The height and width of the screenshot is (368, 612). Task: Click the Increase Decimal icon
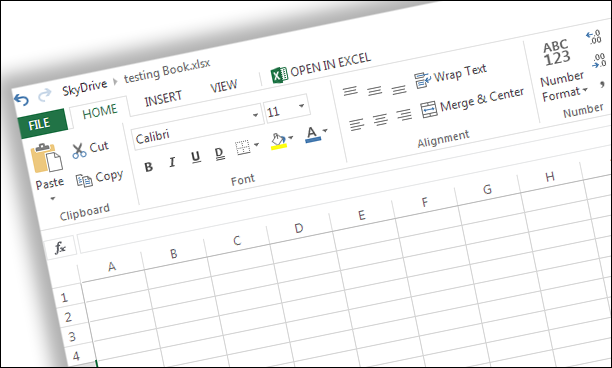pos(594,38)
